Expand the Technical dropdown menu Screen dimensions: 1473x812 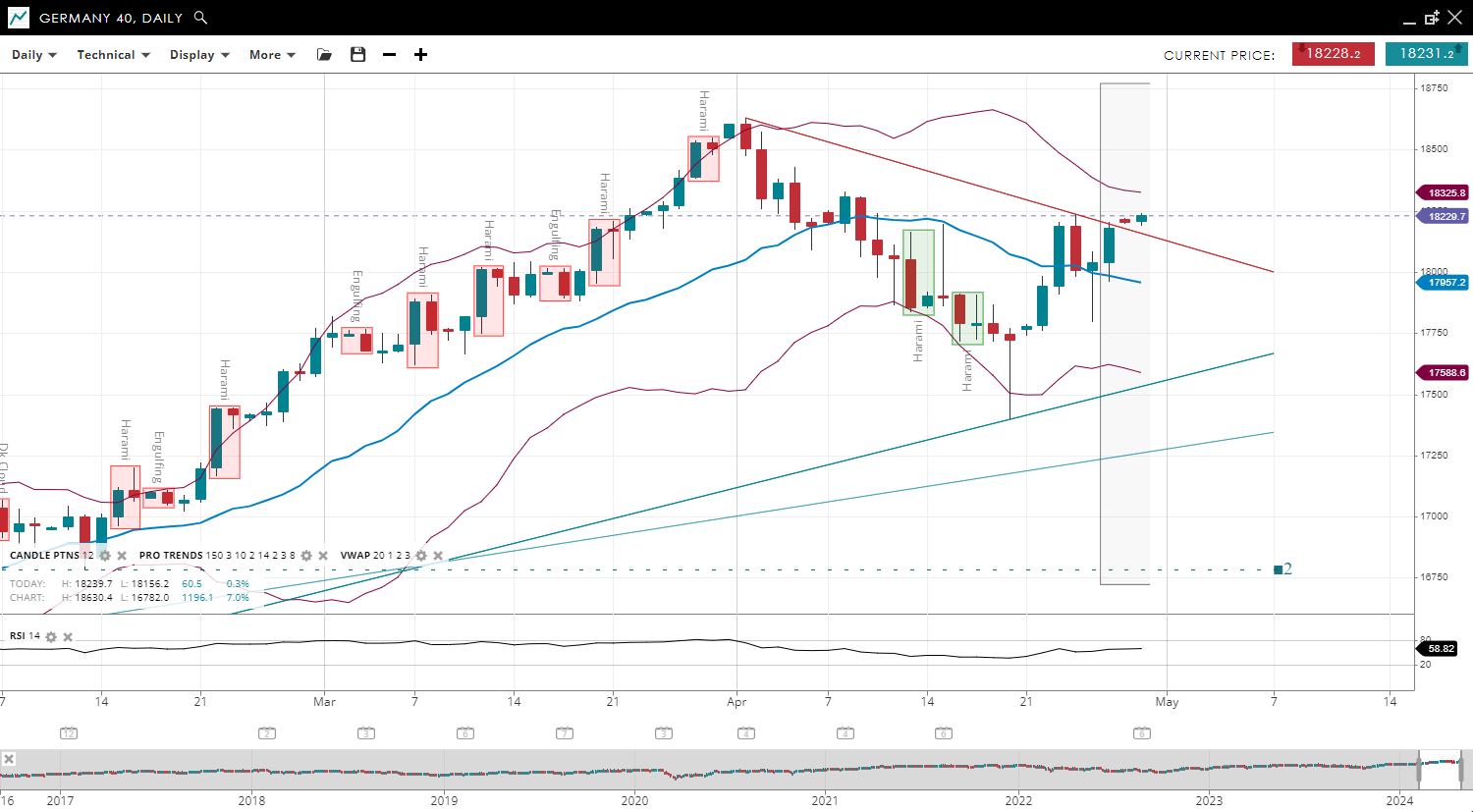pyautogui.click(x=113, y=55)
